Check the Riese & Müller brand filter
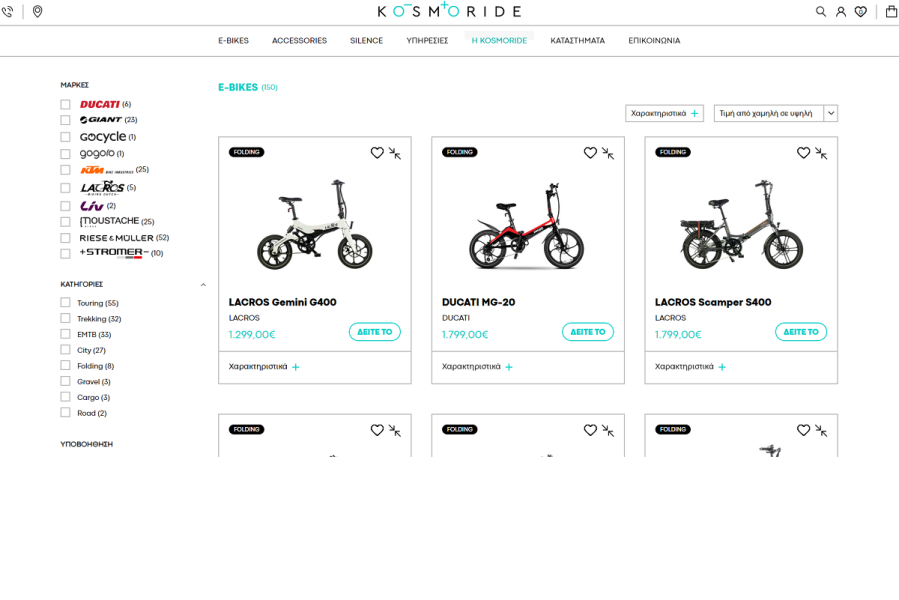Image resolution: width=899 pixels, height=600 pixels. (65, 238)
